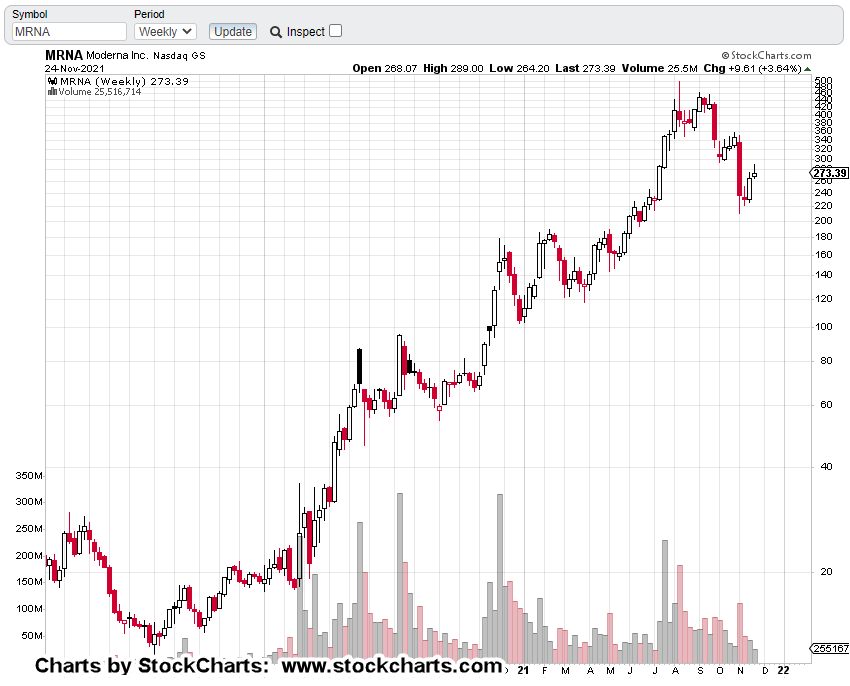This screenshot has height=686, width=850.
Task: Click the Inspect magnifying glass icon
Action: click(276, 32)
